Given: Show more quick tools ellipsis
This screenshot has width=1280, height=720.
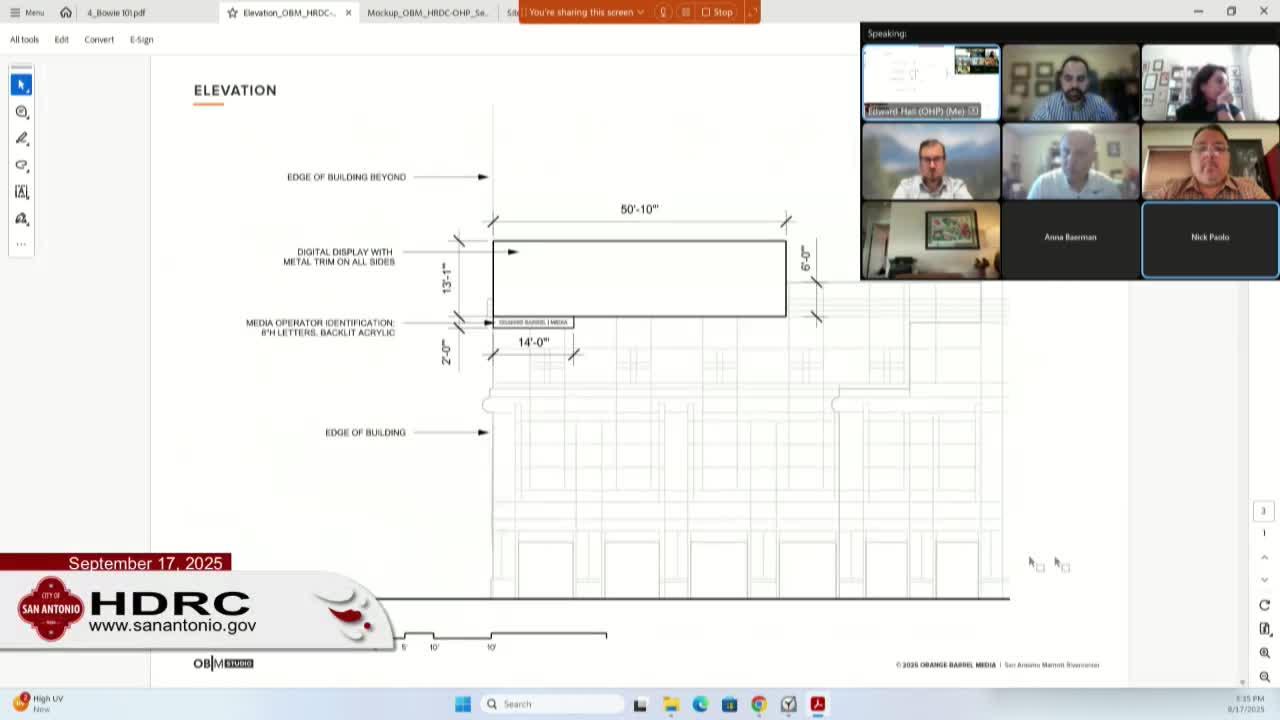Looking at the screenshot, I should 22,244.
